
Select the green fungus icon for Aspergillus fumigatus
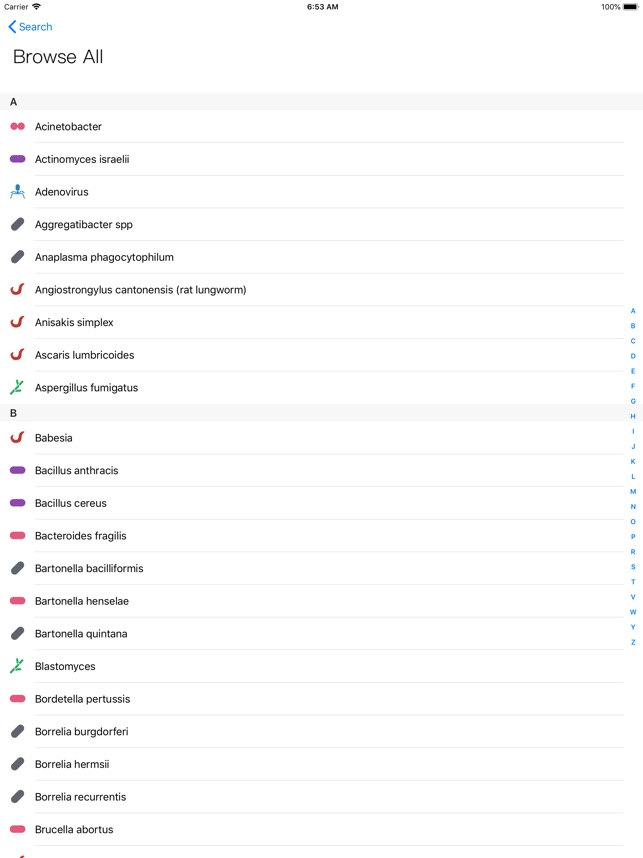[17, 387]
